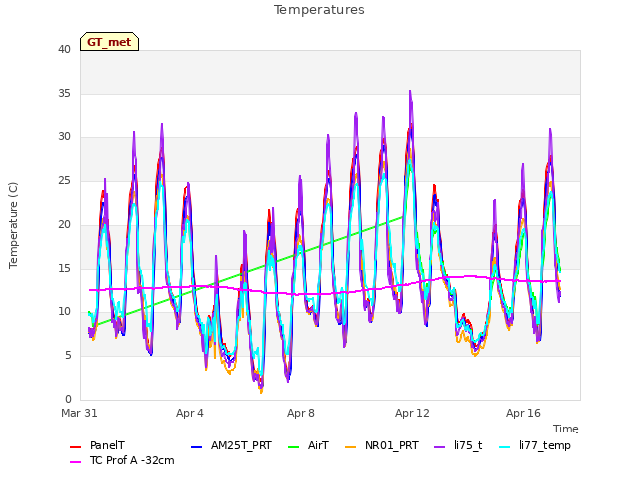Click the NR01_PRT legend entry
The height and width of the screenshot is (480, 640).
pos(382,445)
